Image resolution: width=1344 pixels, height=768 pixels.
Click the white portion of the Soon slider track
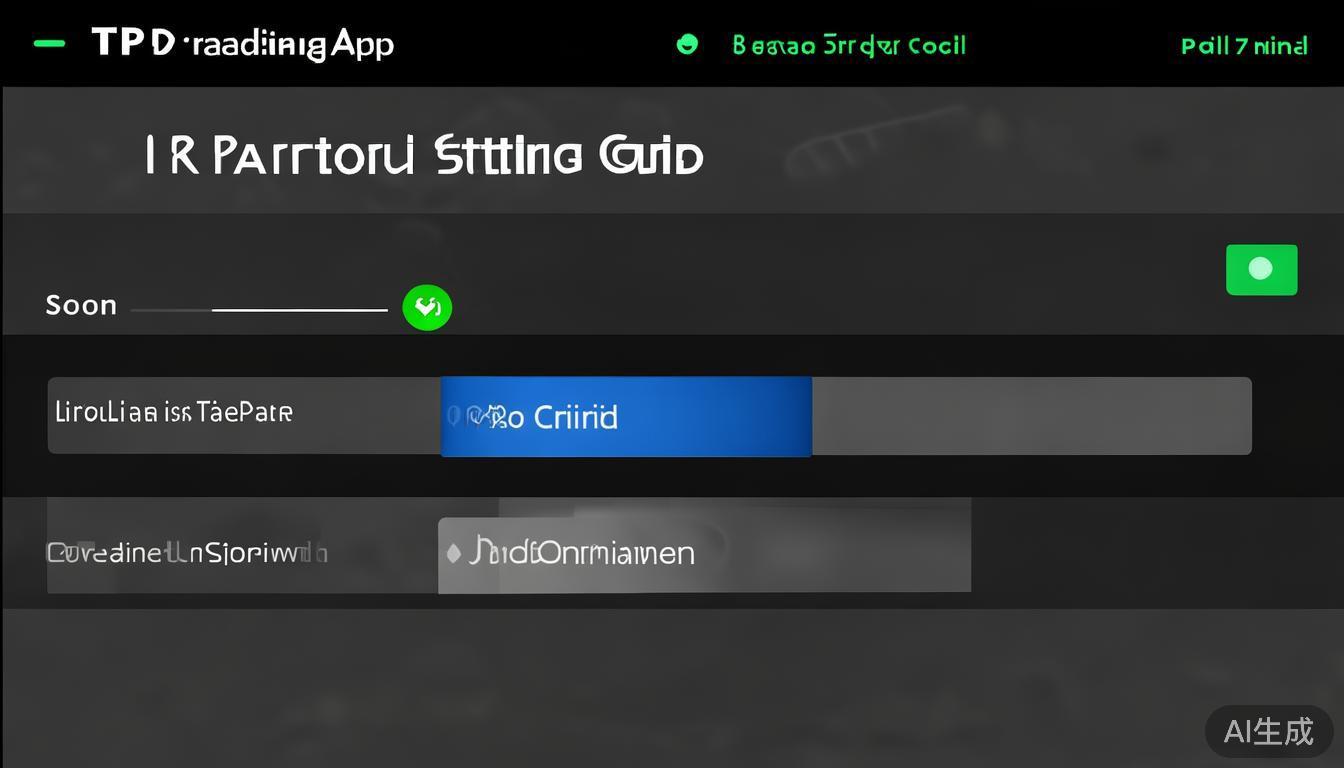point(300,310)
